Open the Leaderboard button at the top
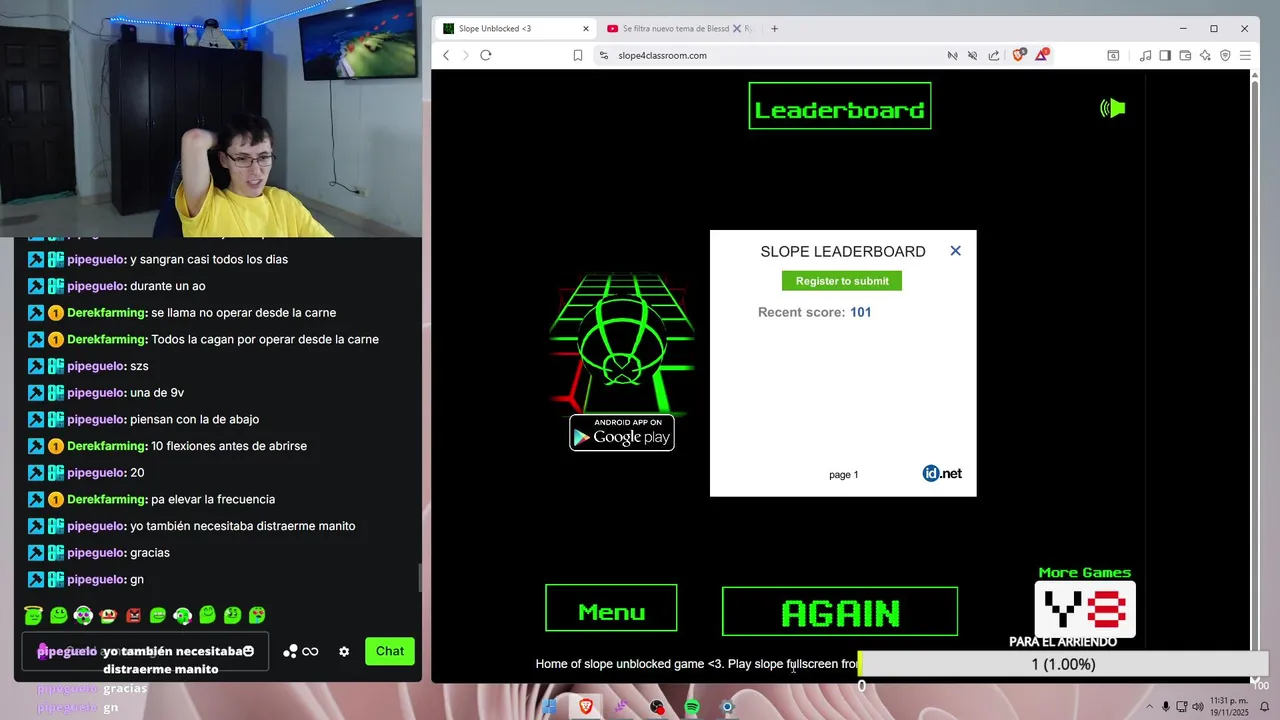The width and height of the screenshot is (1280, 720). tap(840, 106)
